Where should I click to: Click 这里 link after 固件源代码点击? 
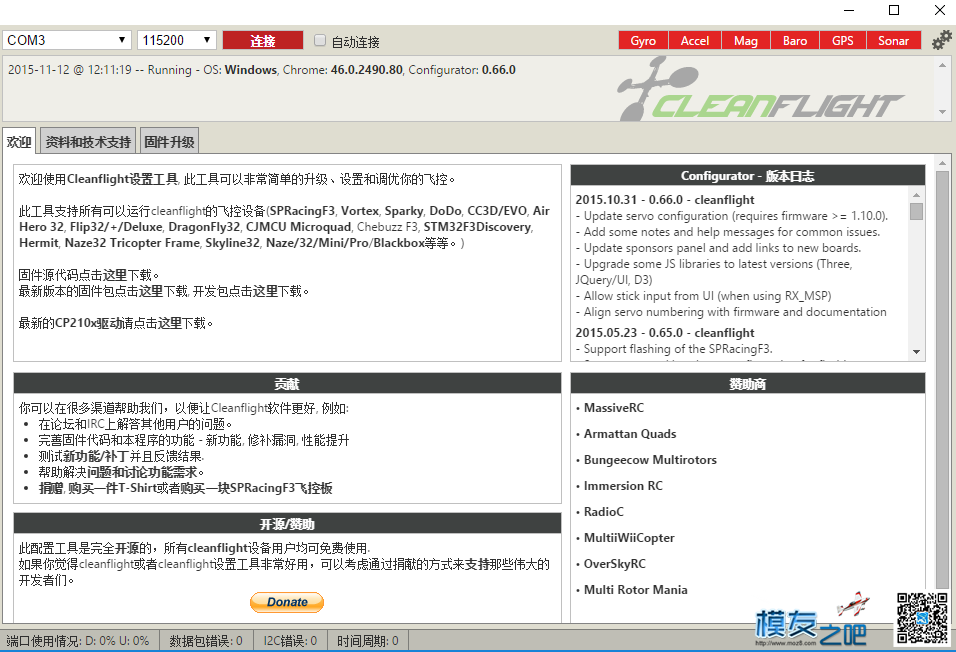[x=115, y=275]
